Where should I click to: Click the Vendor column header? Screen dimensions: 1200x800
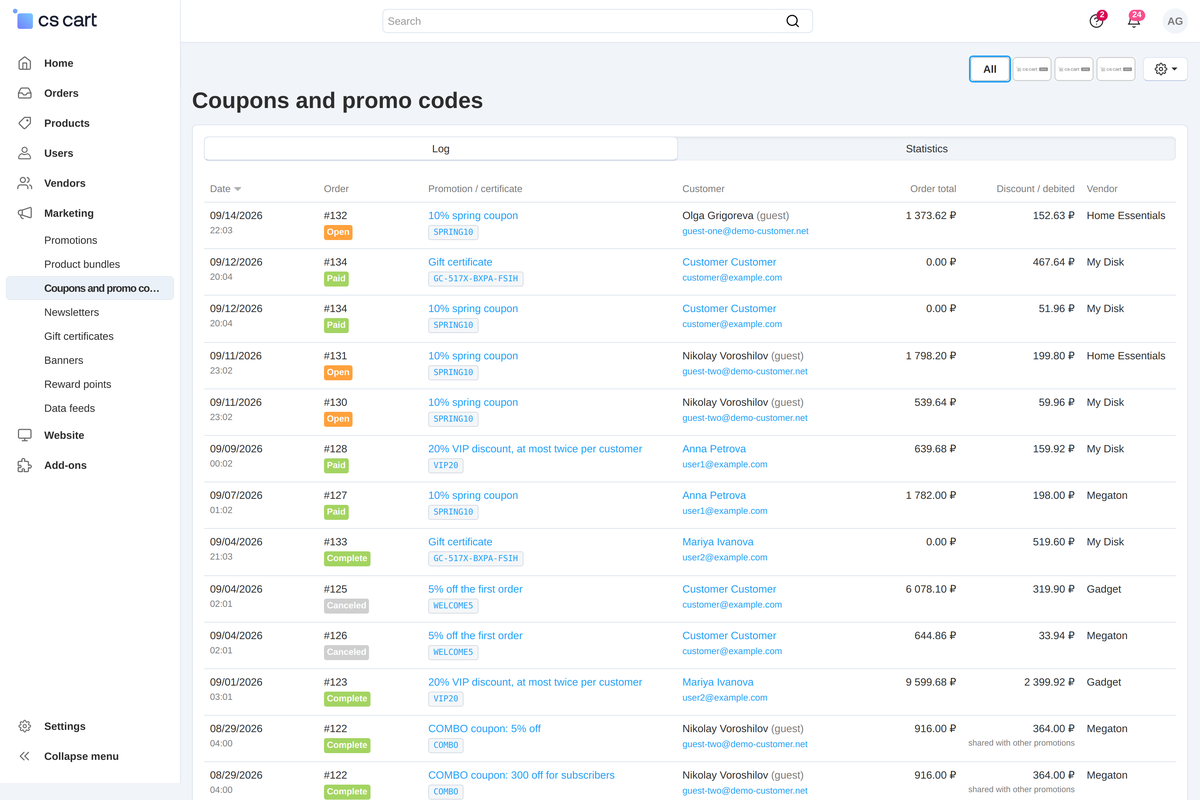[1102, 189]
